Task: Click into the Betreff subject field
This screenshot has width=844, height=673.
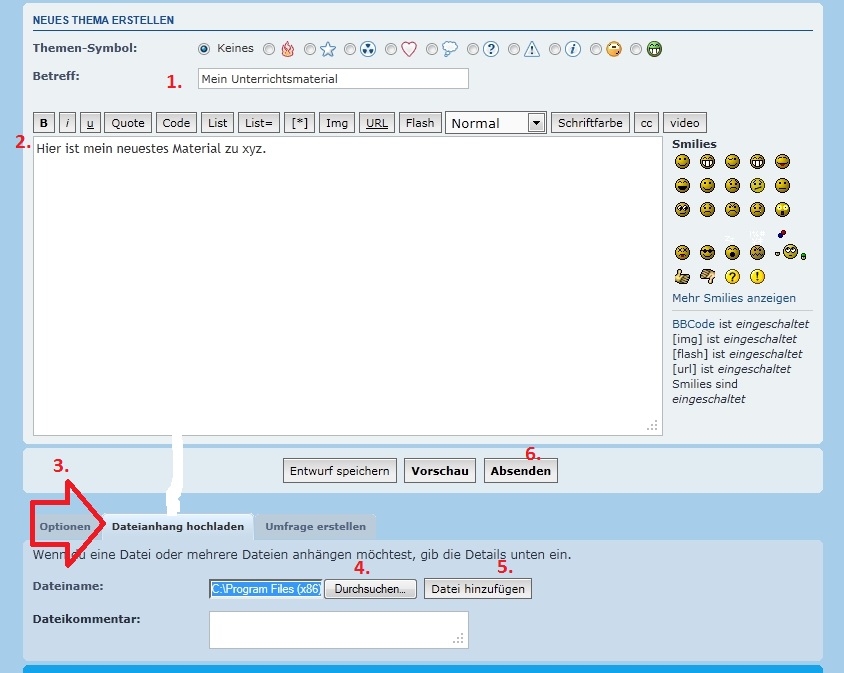Action: tap(332, 79)
